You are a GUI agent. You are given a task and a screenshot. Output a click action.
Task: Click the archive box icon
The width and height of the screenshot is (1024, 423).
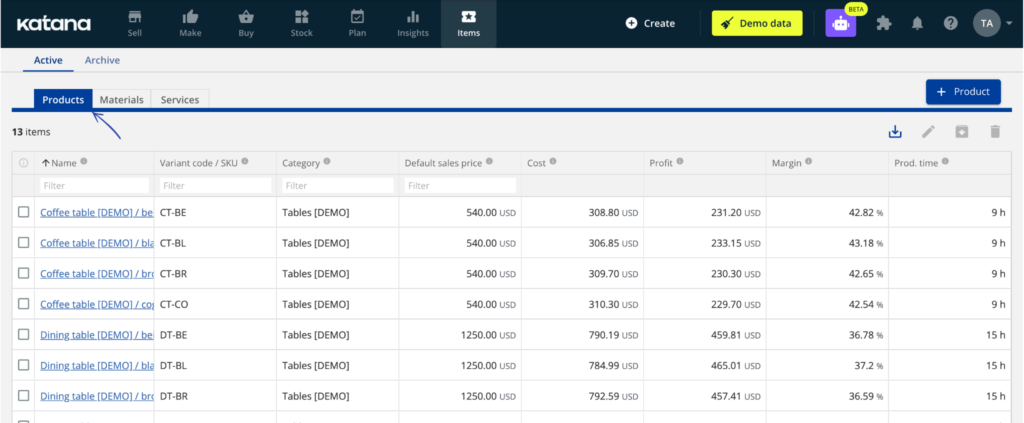[961, 132]
